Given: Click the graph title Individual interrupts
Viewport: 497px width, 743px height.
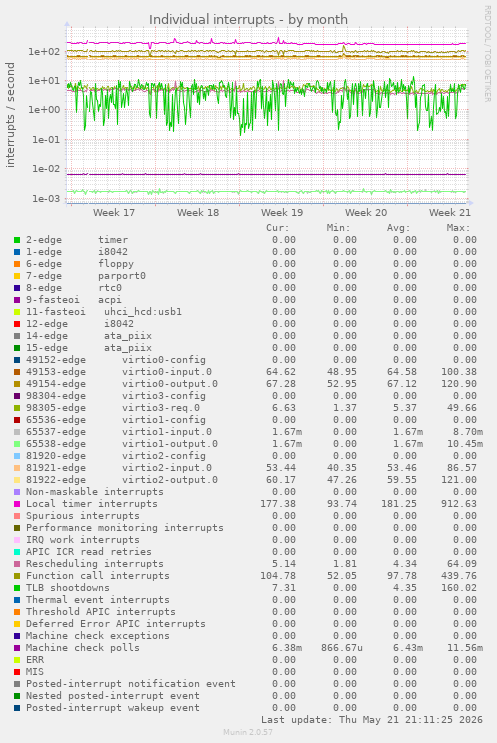Looking at the screenshot, I should [x=248, y=20].
